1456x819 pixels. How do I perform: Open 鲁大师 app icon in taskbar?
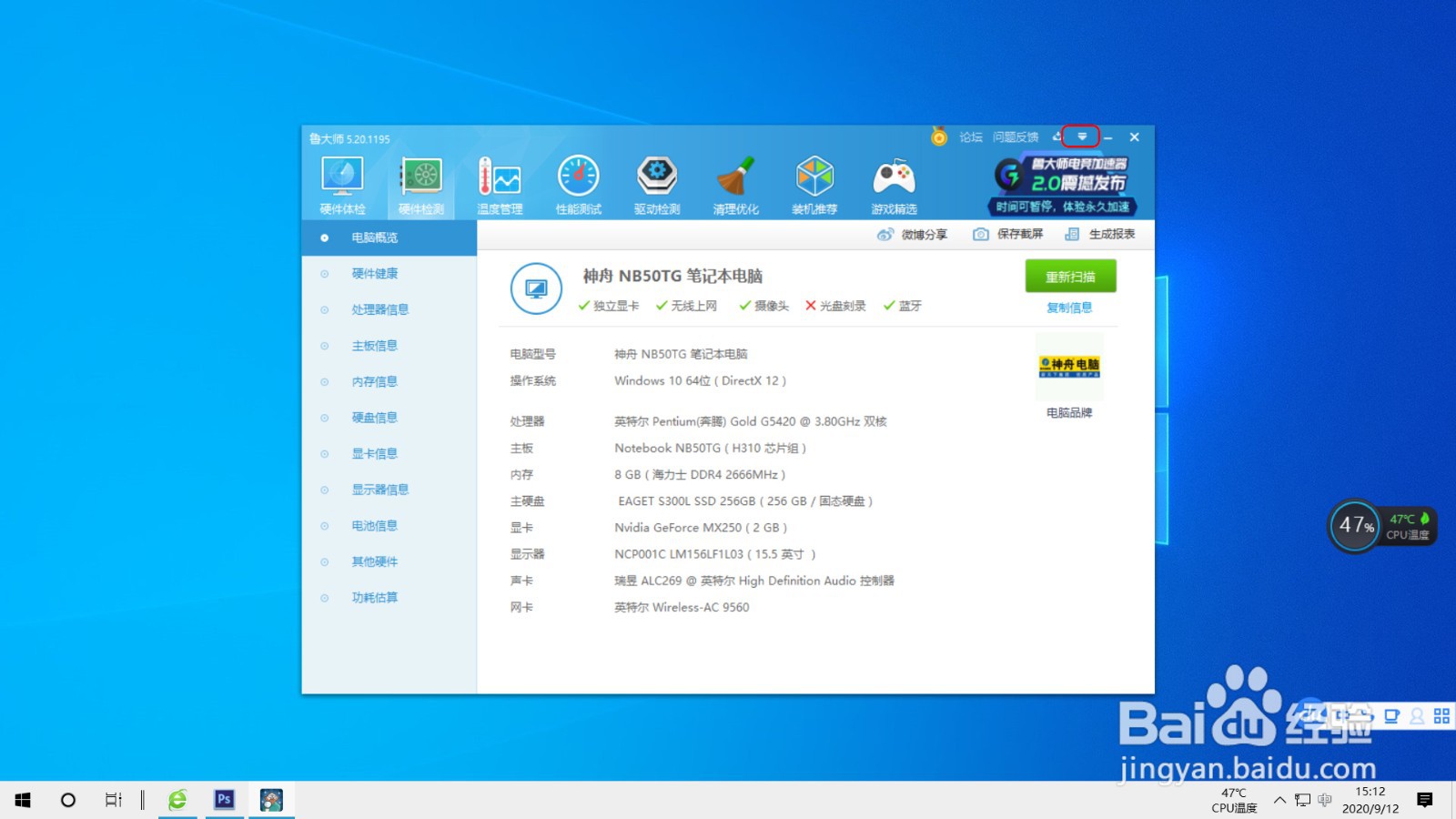271,800
